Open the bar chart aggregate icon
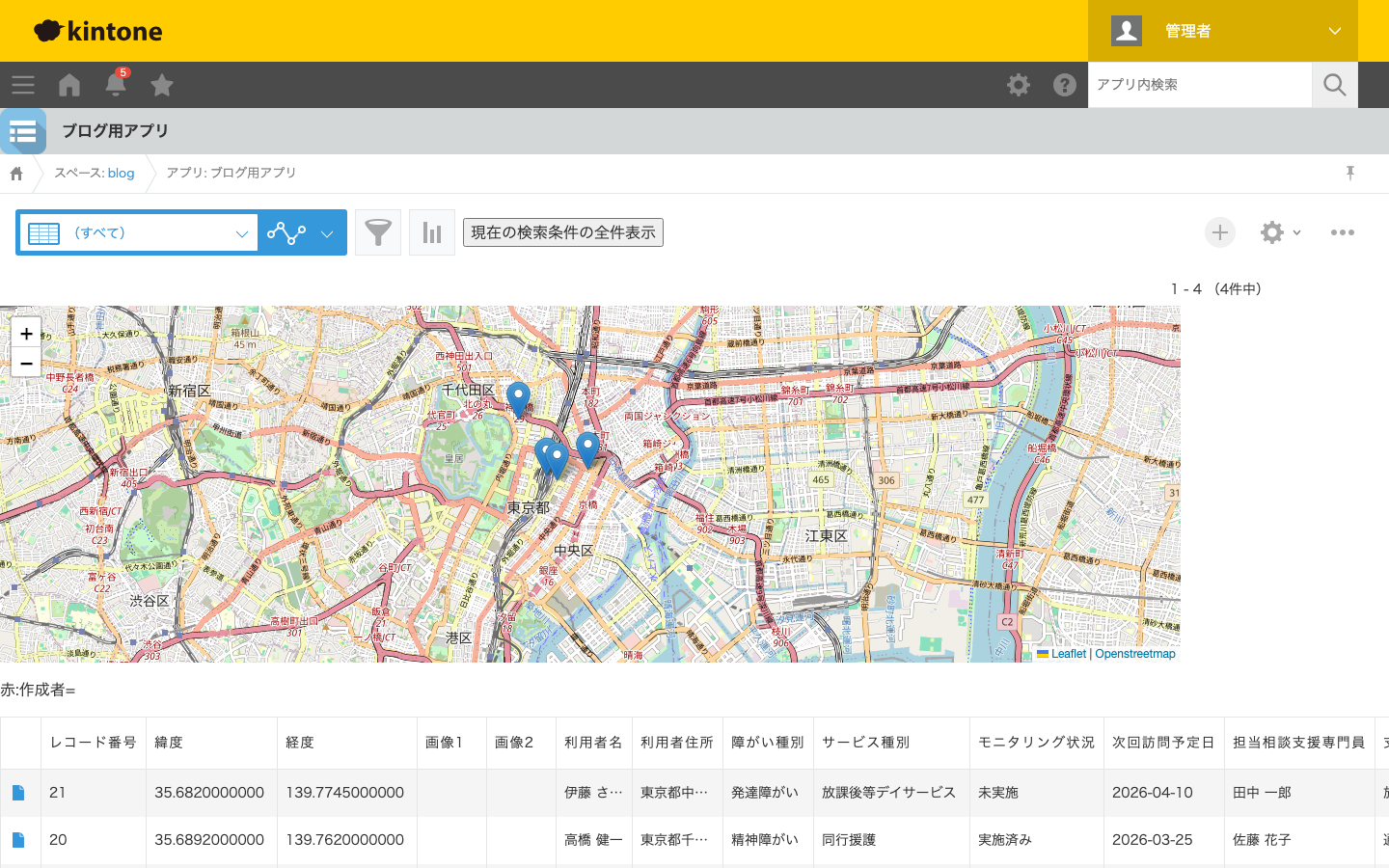Image resolution: width=1389 pixels, height=868 pixels. pos(432,232)
